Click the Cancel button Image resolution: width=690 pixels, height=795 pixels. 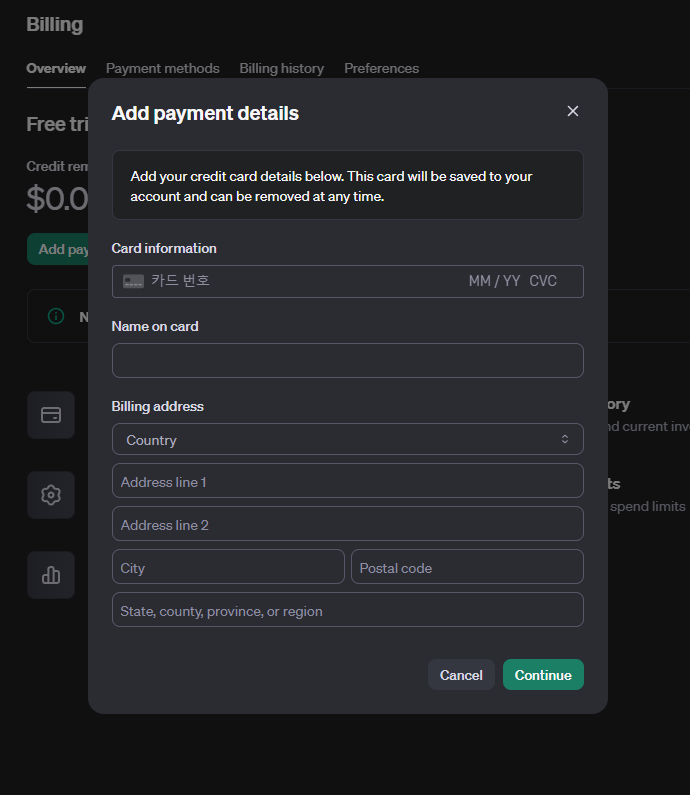(x=461, y=675)
